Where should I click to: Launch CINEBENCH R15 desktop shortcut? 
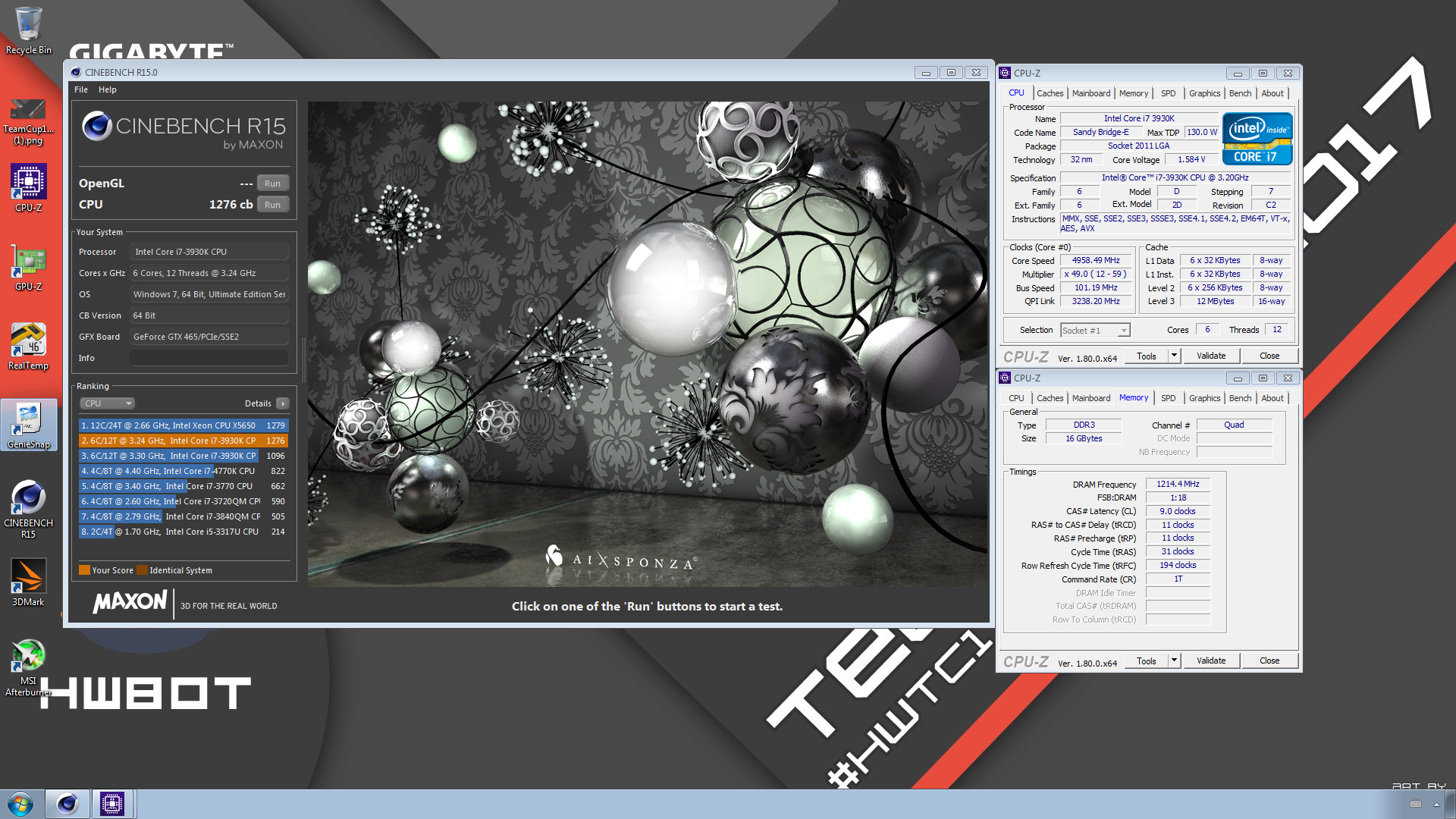[28, 509]
